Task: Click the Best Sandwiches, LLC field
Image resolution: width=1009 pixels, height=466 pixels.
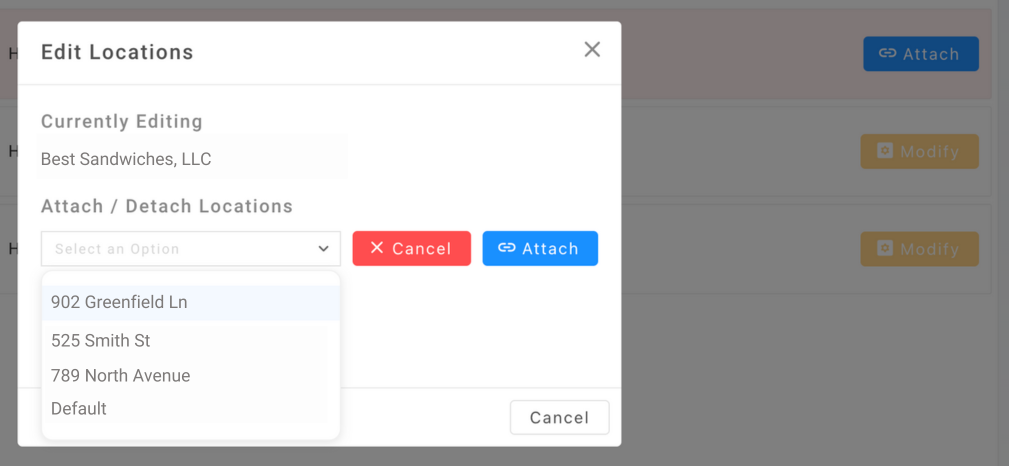Action: click(x=192, y=159)
